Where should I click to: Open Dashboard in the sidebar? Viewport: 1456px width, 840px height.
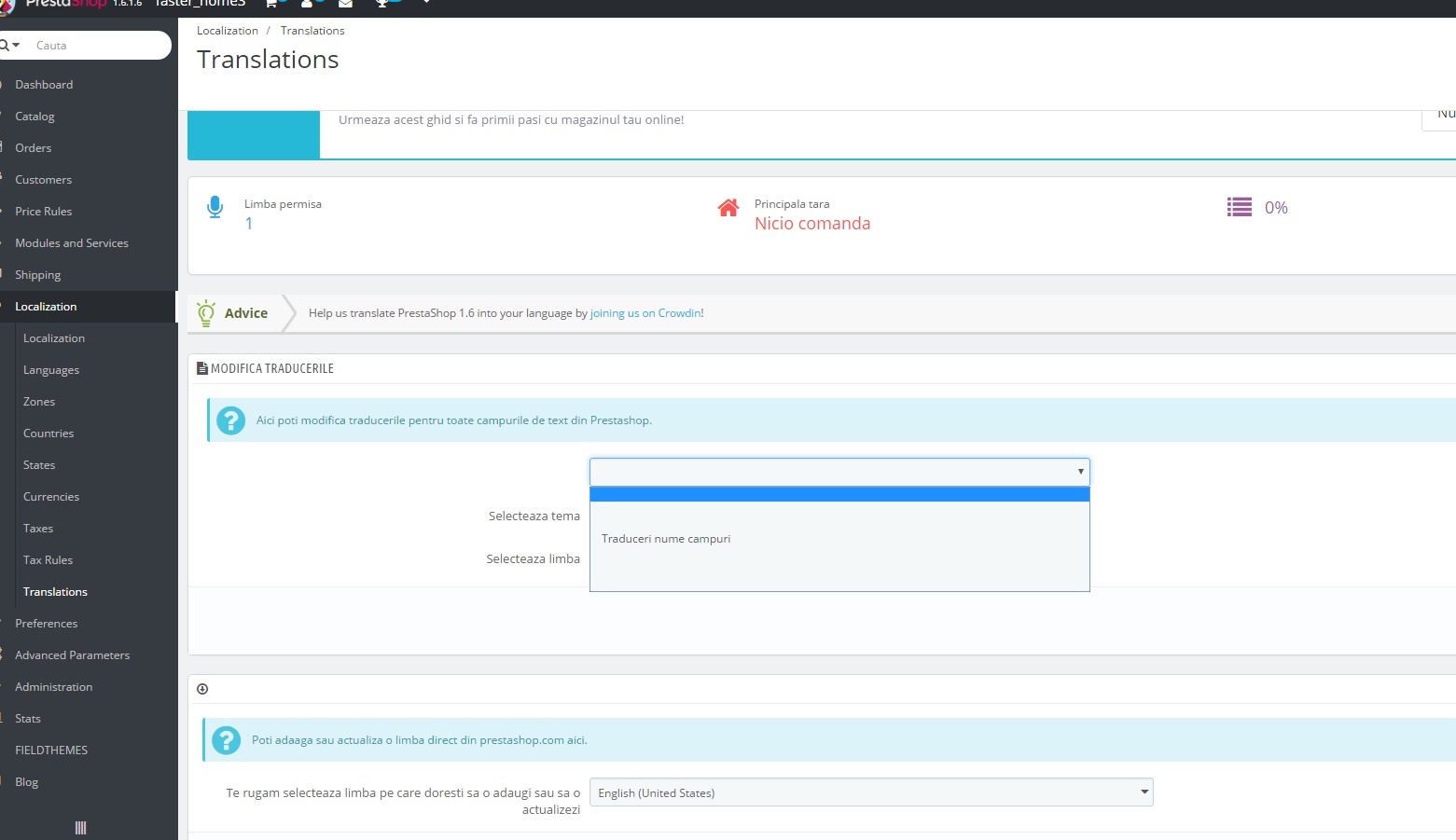pos(44,85)
